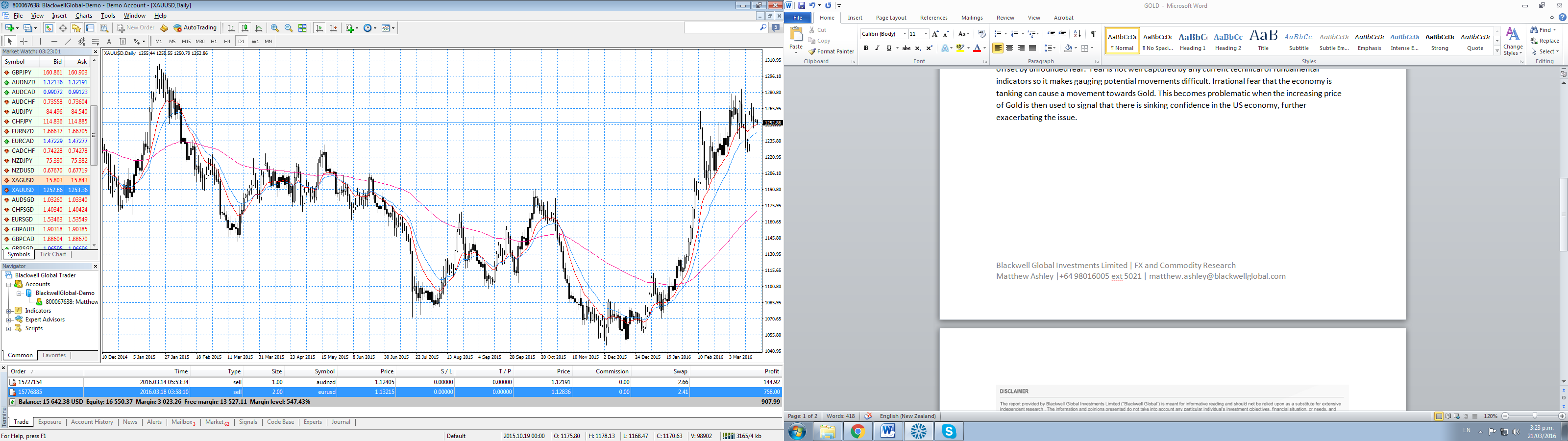Switch chart to line chart icon
The height and width of the screenshot is (441, 1568).
(259, 28)
